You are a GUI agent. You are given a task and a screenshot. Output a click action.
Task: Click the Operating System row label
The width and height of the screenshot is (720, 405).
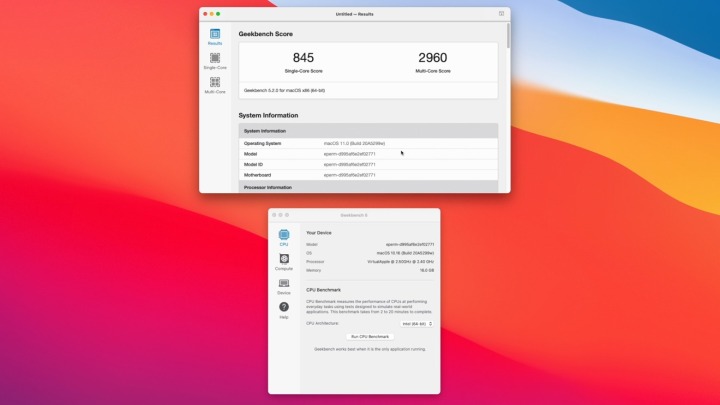pyautogui.click(x=262, y=143)
